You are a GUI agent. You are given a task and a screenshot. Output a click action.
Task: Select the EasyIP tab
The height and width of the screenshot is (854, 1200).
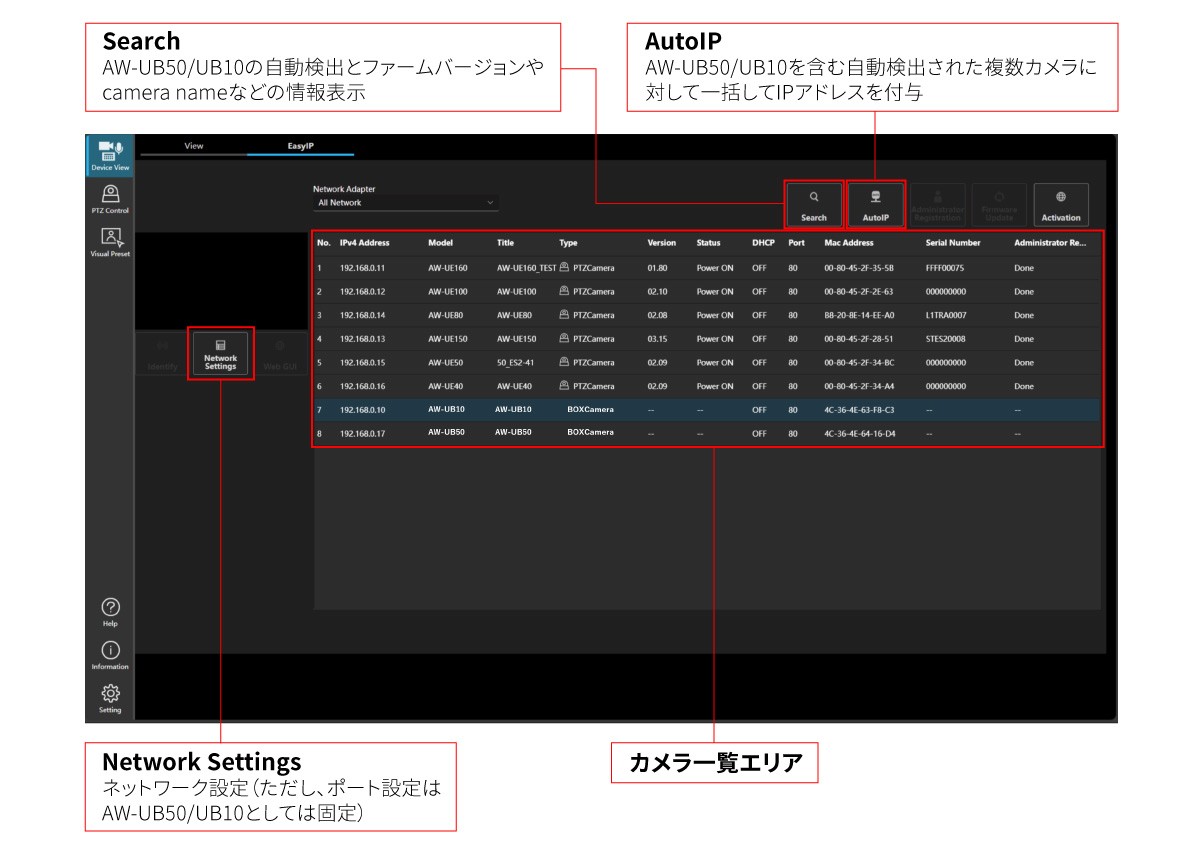coord(301,147)
